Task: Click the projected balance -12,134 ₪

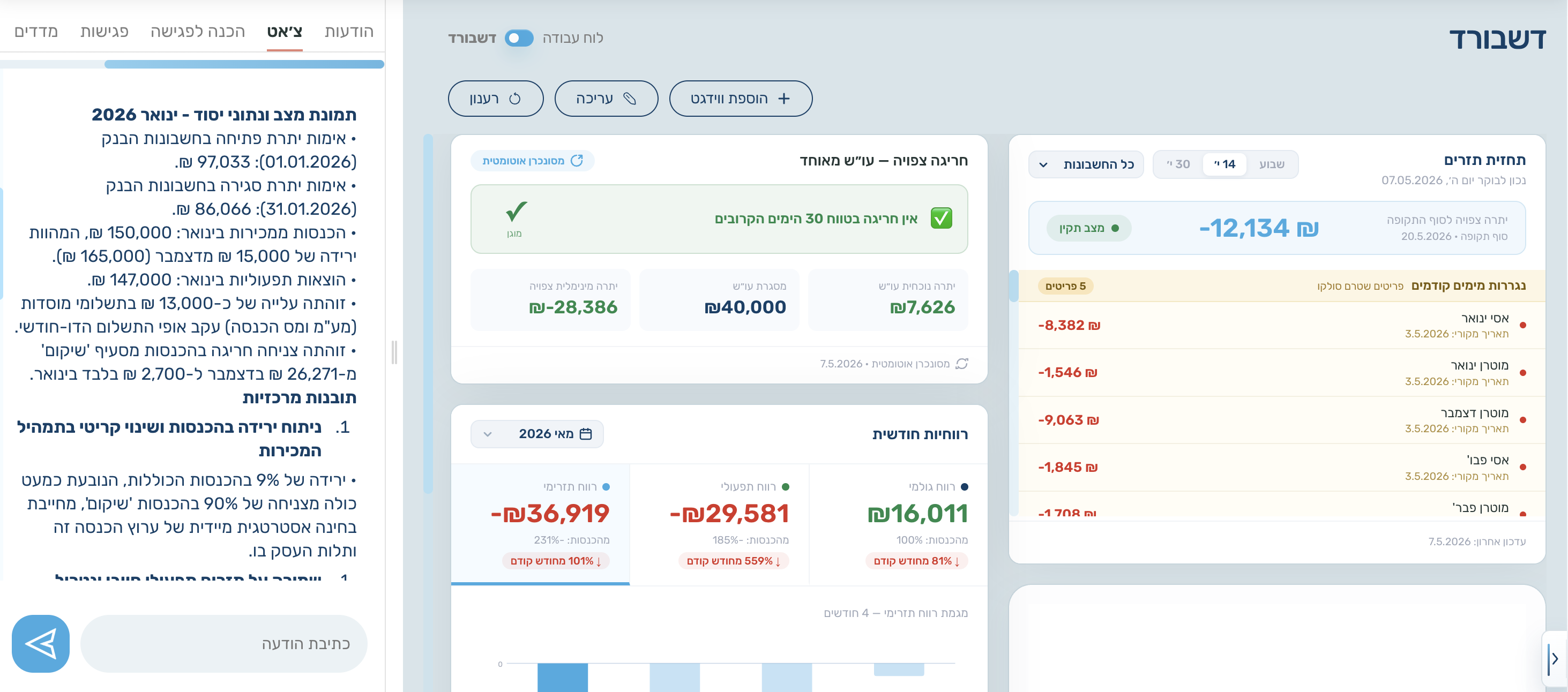Action: [1259, 228]
